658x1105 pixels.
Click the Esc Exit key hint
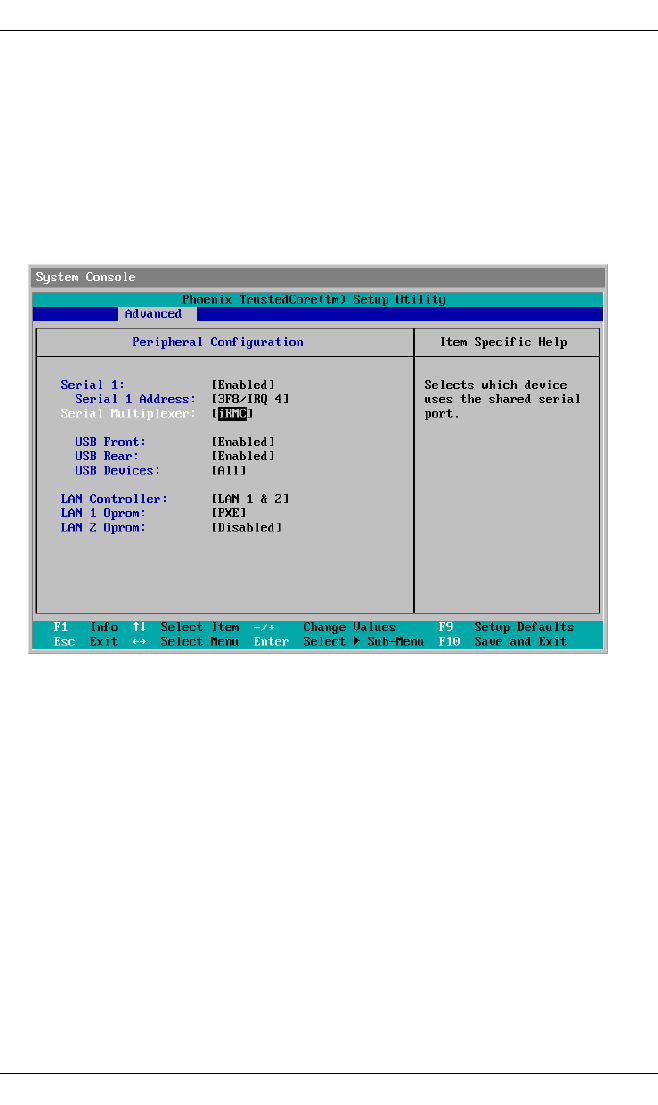click(86, 641)
